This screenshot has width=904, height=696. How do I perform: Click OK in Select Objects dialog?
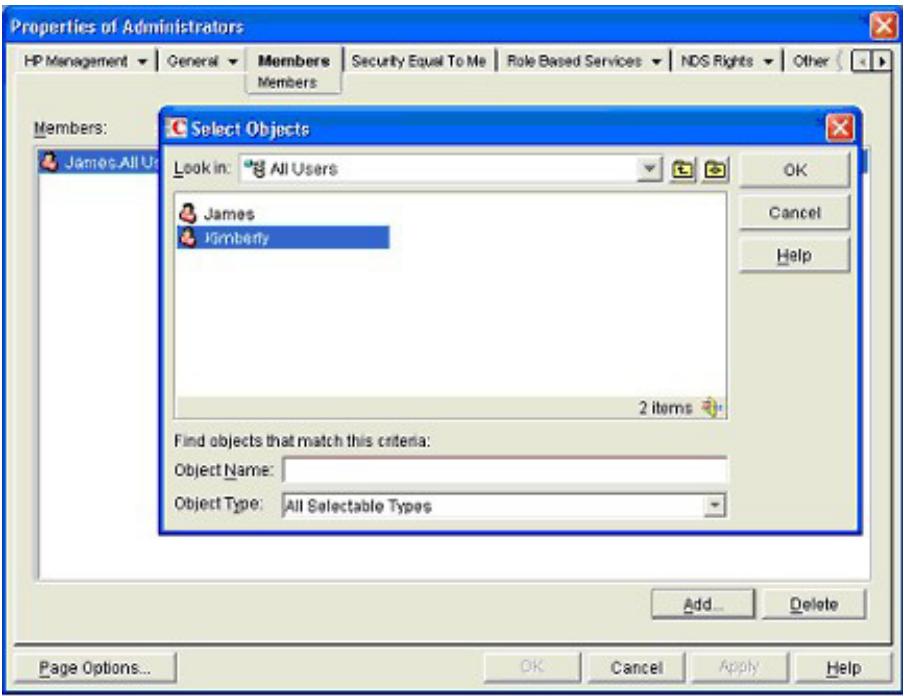coord(794,170)
